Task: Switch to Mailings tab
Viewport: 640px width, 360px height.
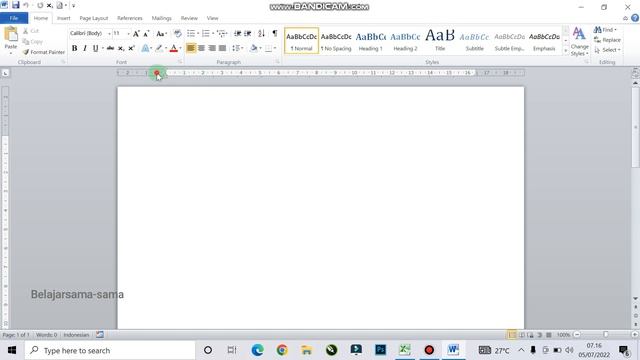Action: 162,18
